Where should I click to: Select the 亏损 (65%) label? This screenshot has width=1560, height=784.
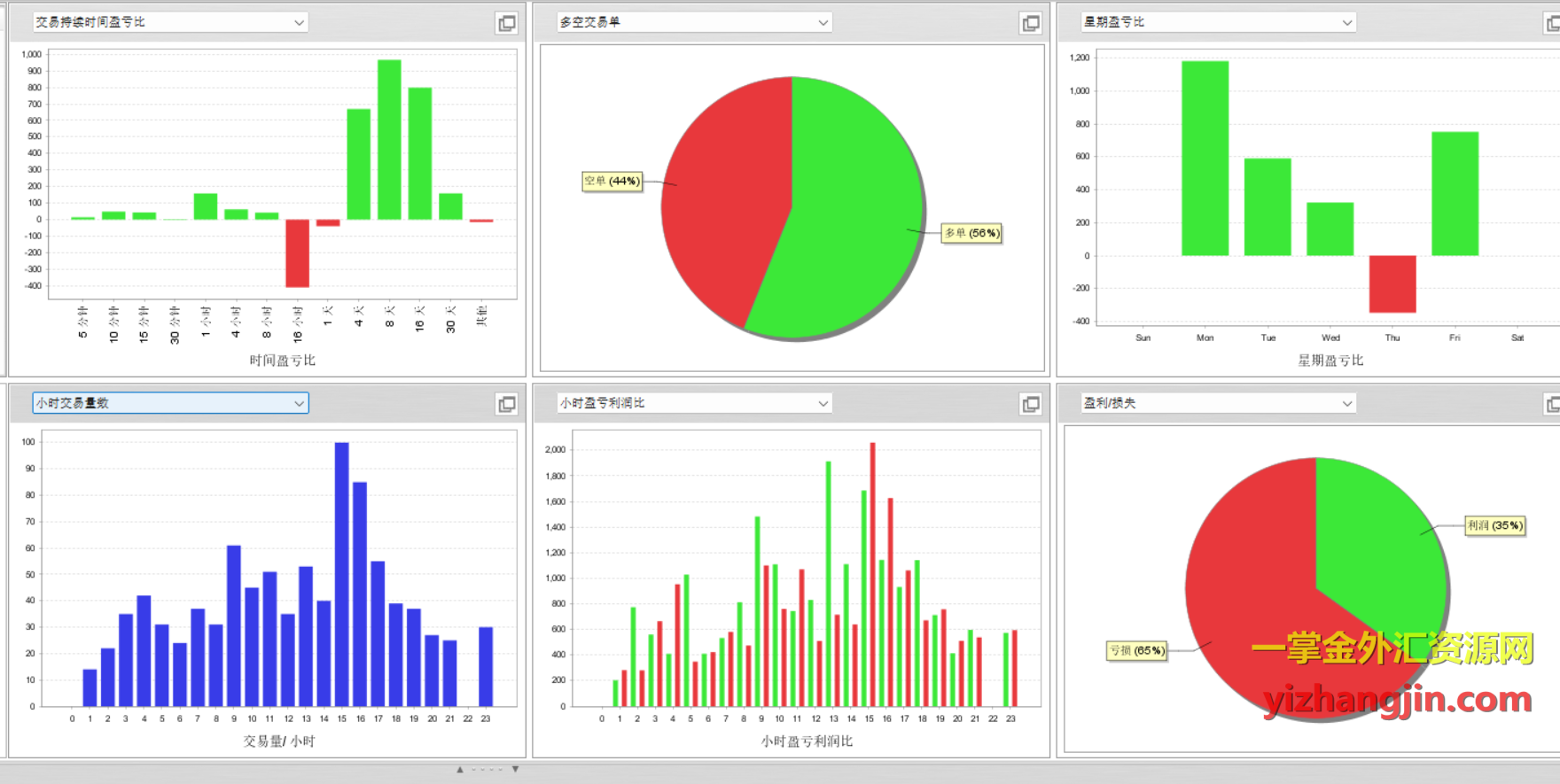1136,651
